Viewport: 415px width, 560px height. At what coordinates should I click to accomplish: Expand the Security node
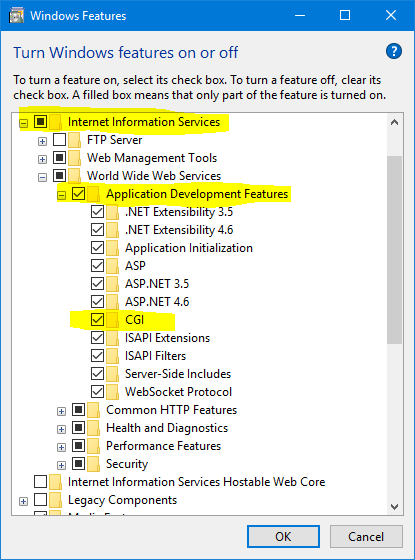pyautogui.click(x=61, y=465)
